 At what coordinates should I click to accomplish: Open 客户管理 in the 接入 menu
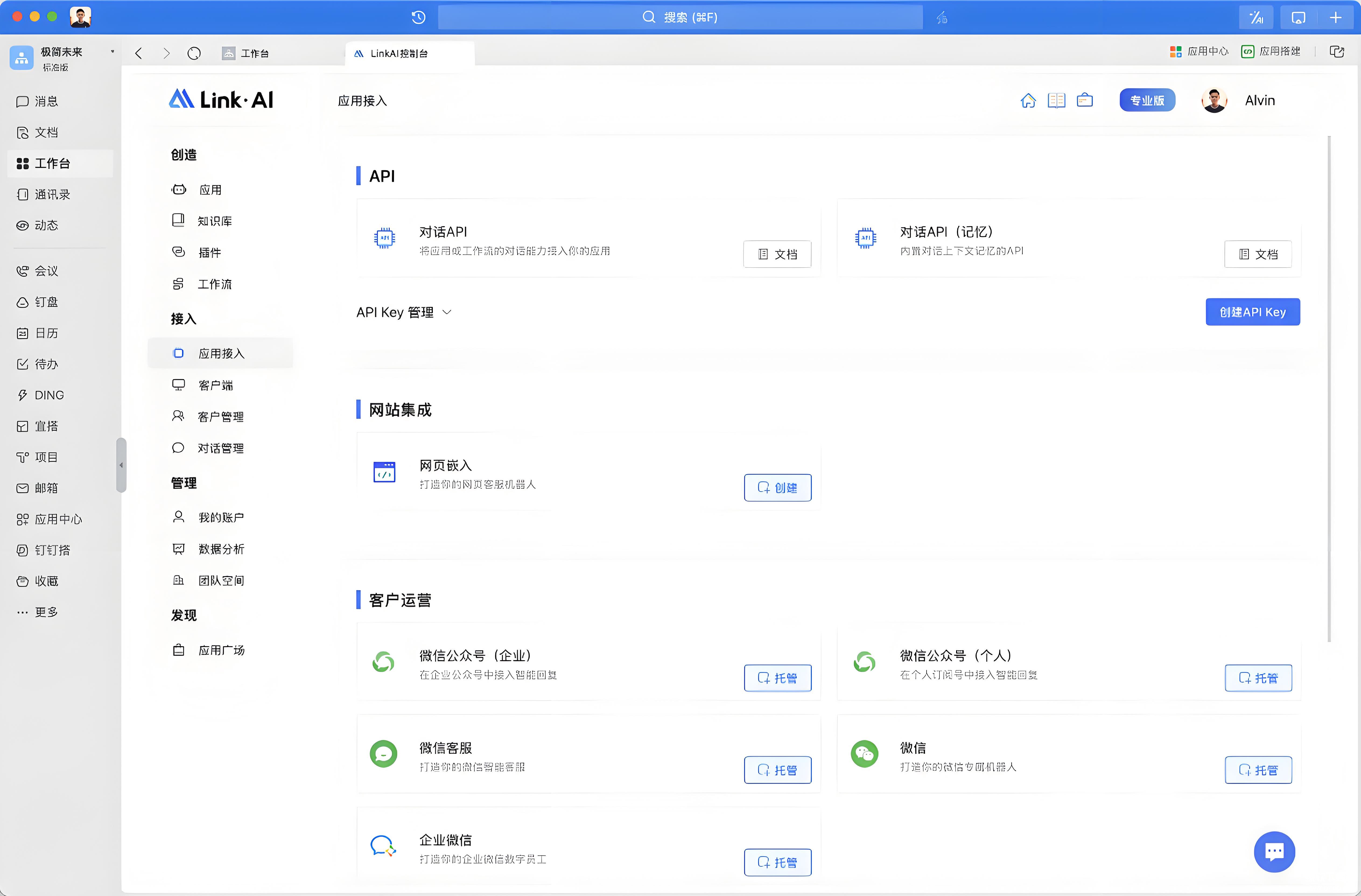[x=208, y=416]
